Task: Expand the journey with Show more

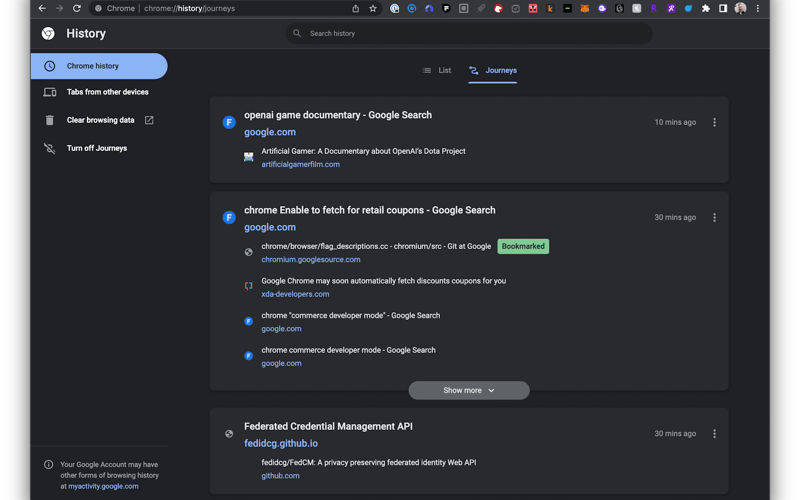Action: click(469, 390)
